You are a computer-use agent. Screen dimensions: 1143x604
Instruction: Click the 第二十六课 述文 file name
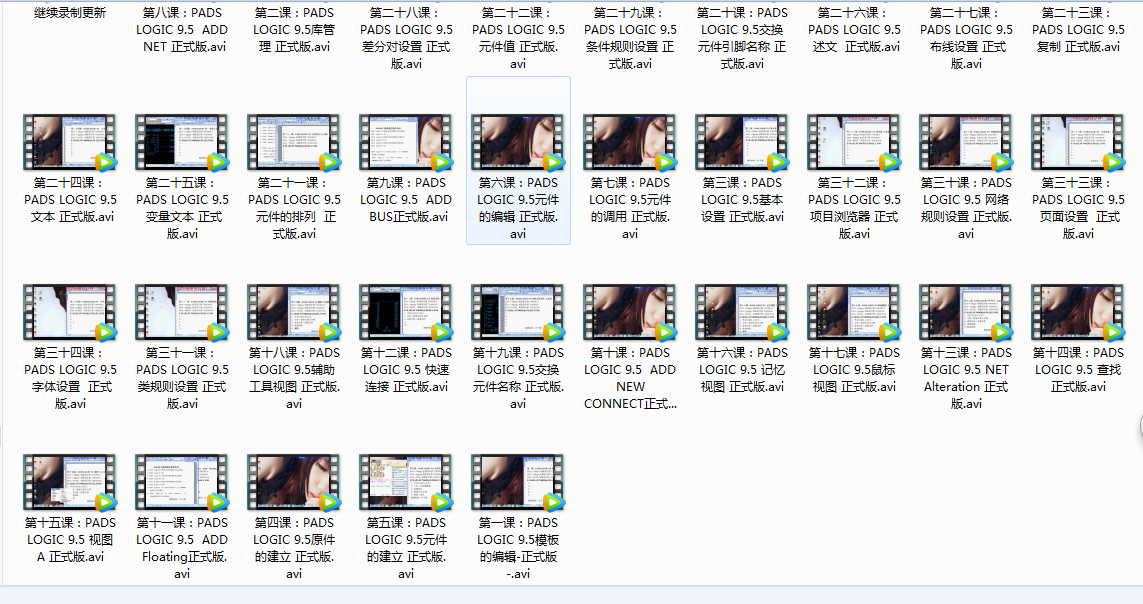click(854, 29)
